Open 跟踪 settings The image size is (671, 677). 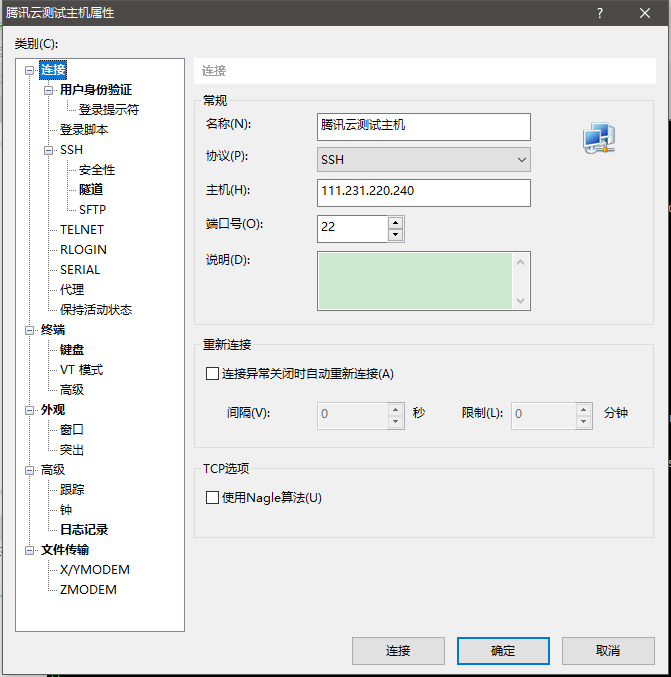[72, 490]
